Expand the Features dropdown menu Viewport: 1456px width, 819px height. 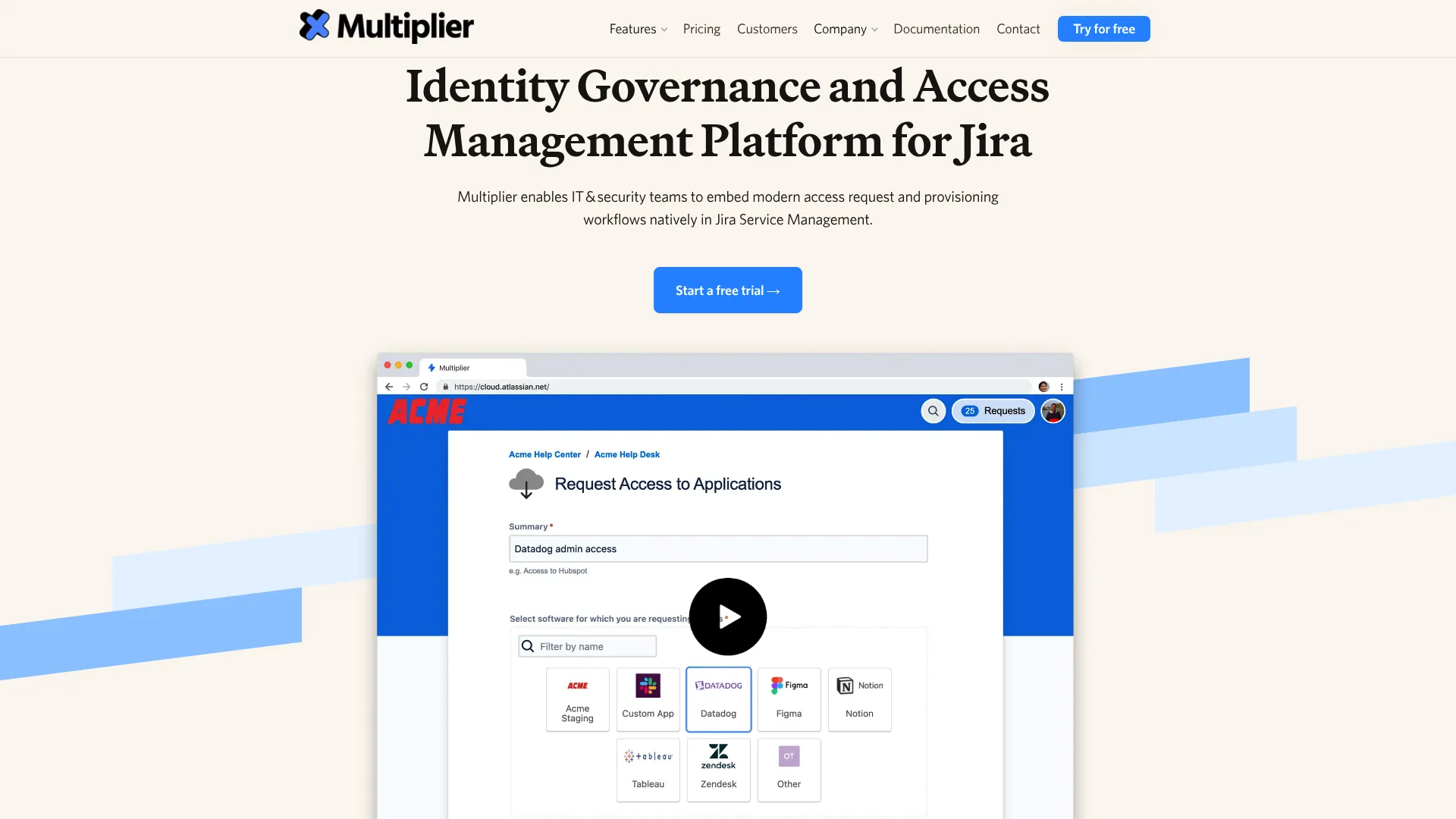[638, 29]
